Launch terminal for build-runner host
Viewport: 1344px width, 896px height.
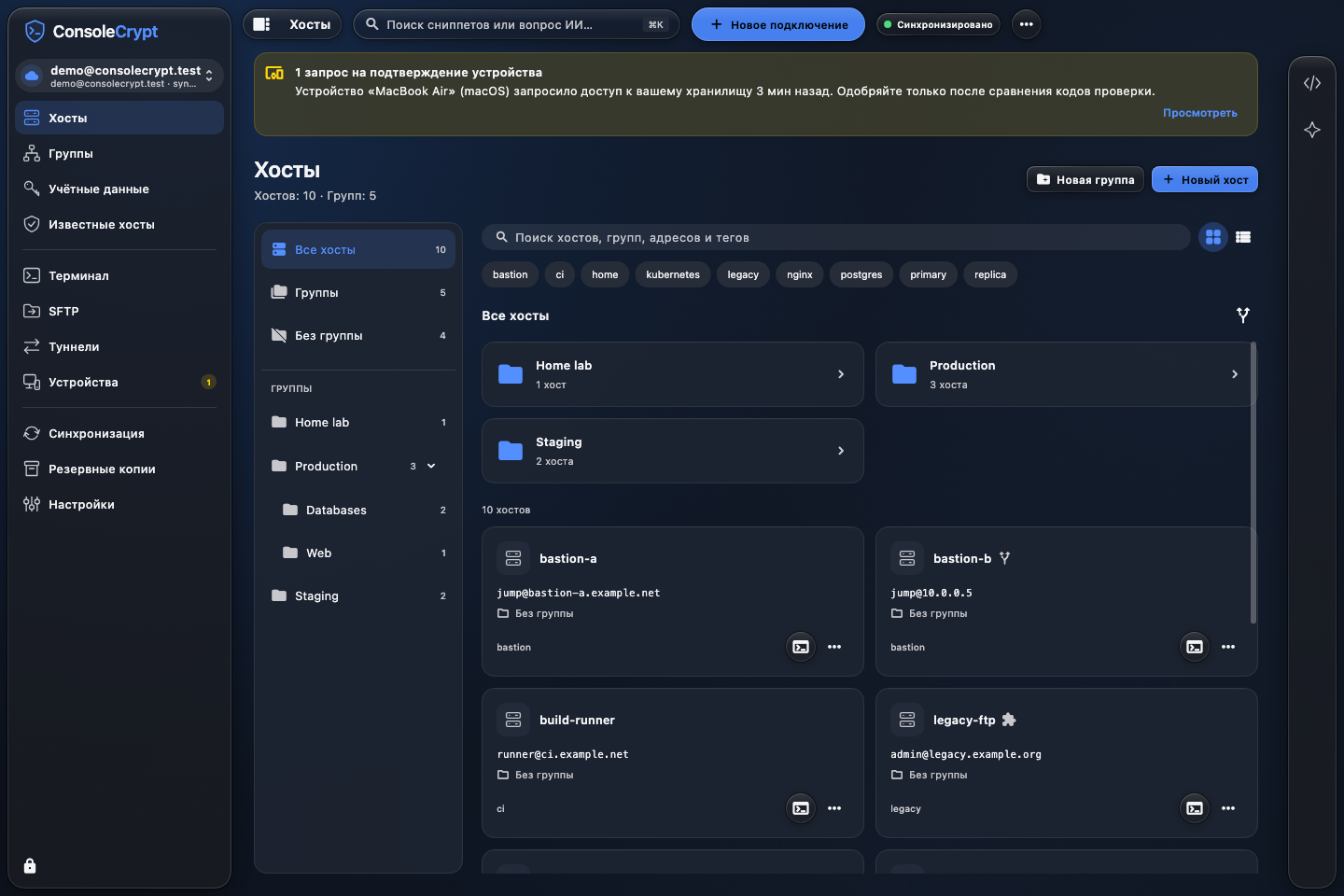tap(801, 808)
